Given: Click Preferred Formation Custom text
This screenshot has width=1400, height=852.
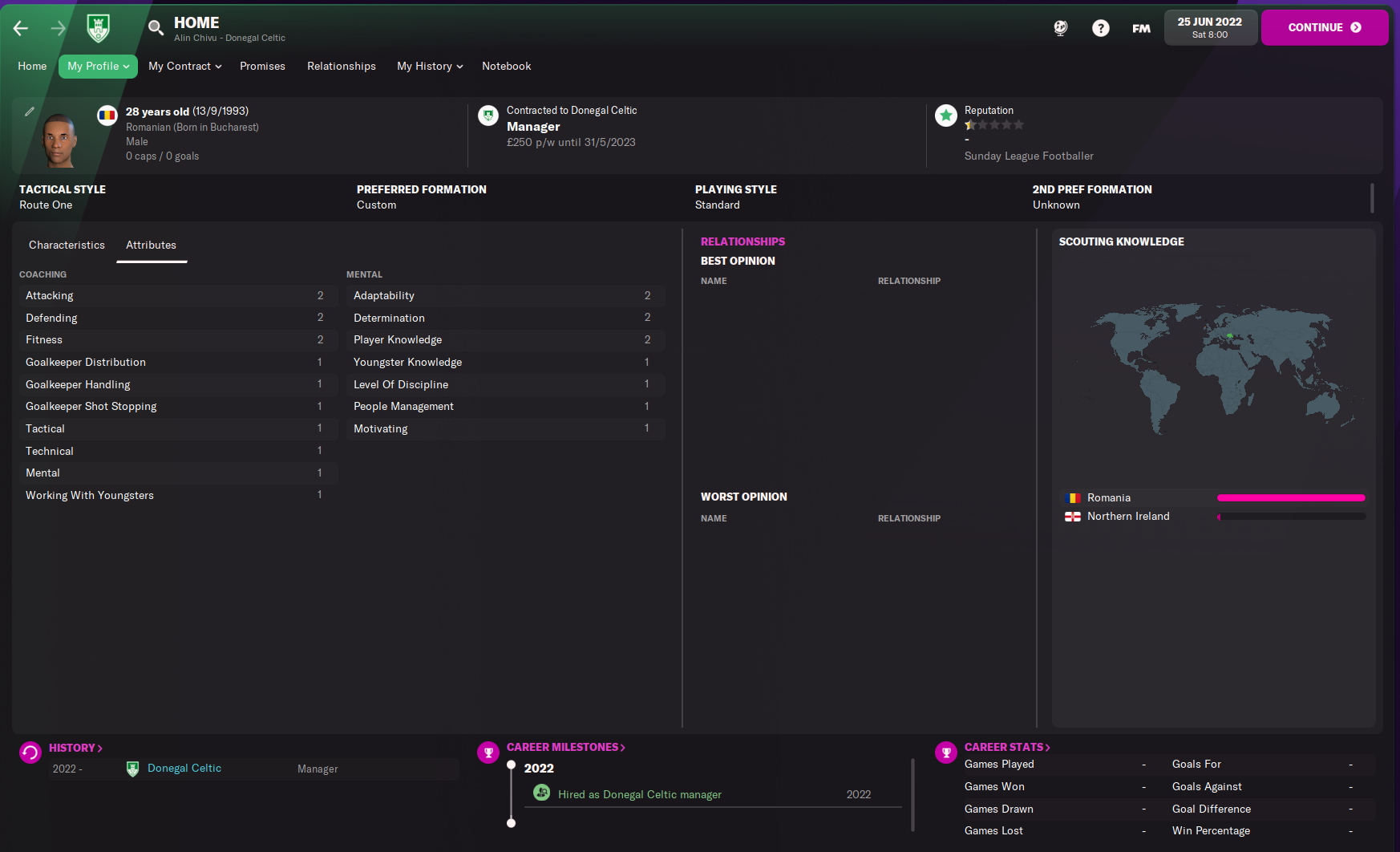Looking at the screenshot, I should 376,205.
